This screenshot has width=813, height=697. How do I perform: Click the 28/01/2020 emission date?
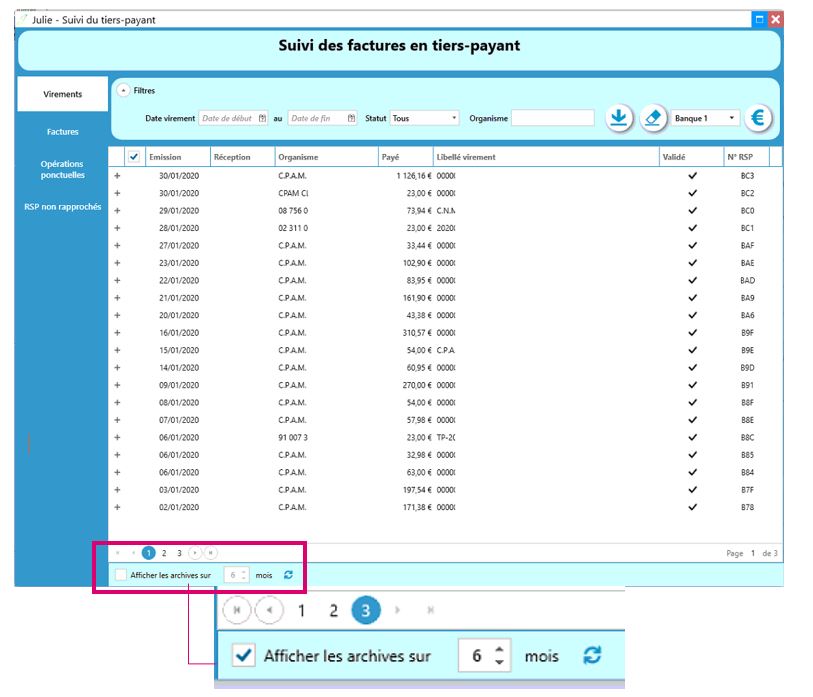(179, 228)
